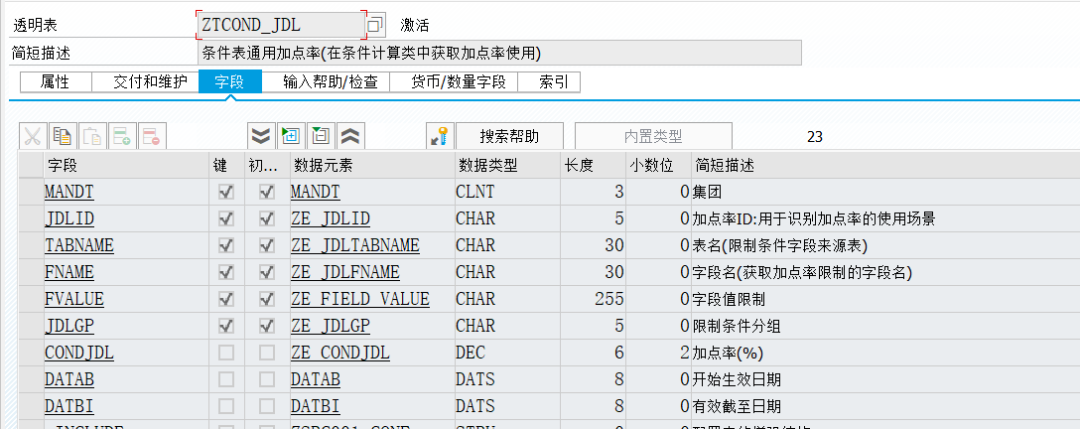
Task: Select the row selector for the FVALUE row
Action: coord(30,300)
